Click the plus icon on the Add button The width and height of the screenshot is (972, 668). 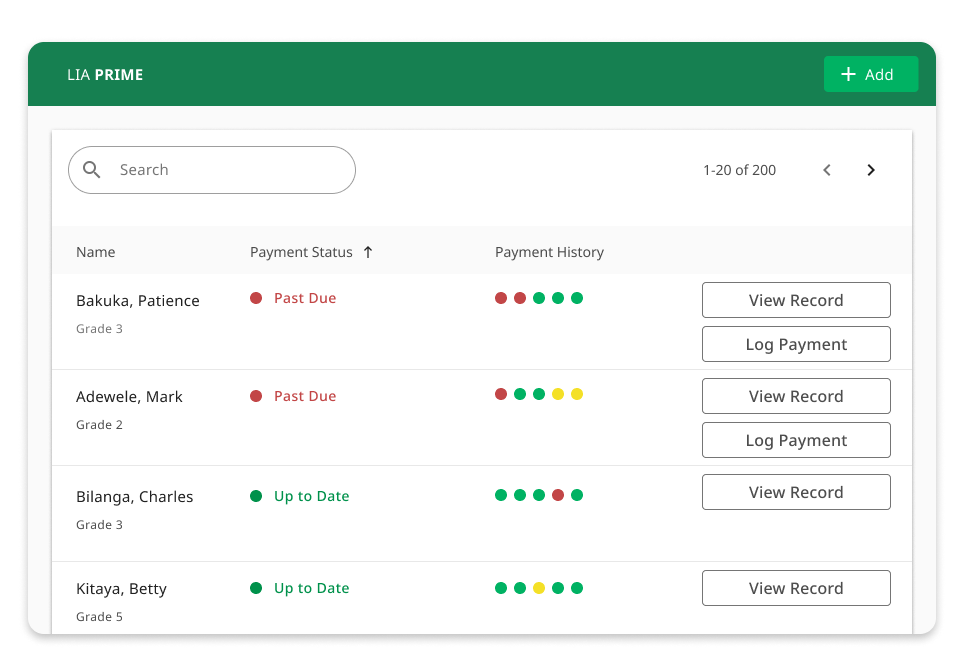click(848, 74)
